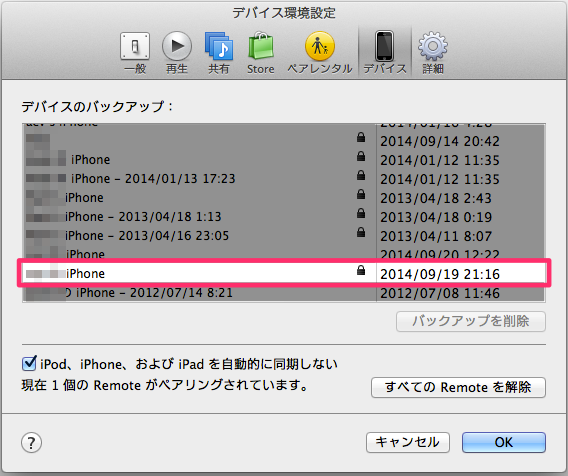The width and height of the screenshot is (568, 476).
Task: Select the backup dated 2014/09/14 20:42
Action: (284, 141)
